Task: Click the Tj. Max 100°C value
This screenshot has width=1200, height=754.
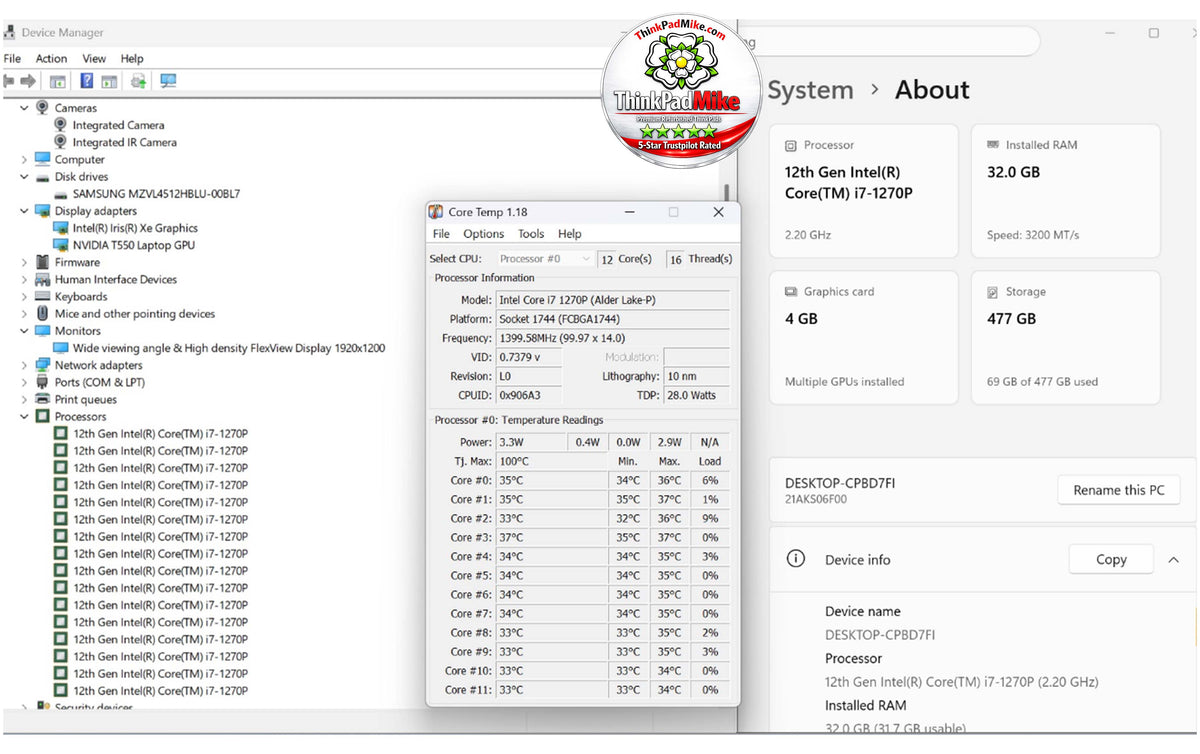Action: point(551,461)
